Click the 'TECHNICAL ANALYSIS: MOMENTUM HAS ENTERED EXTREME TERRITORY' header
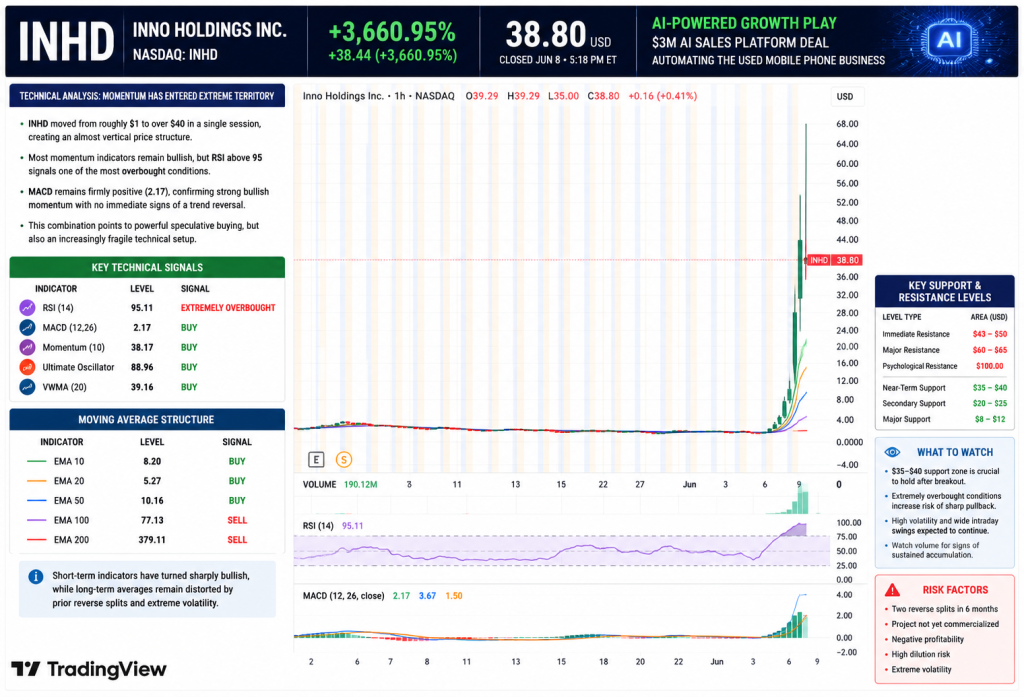The height and width of the screenshot is (697, 1024). click(x=147, y=96)
